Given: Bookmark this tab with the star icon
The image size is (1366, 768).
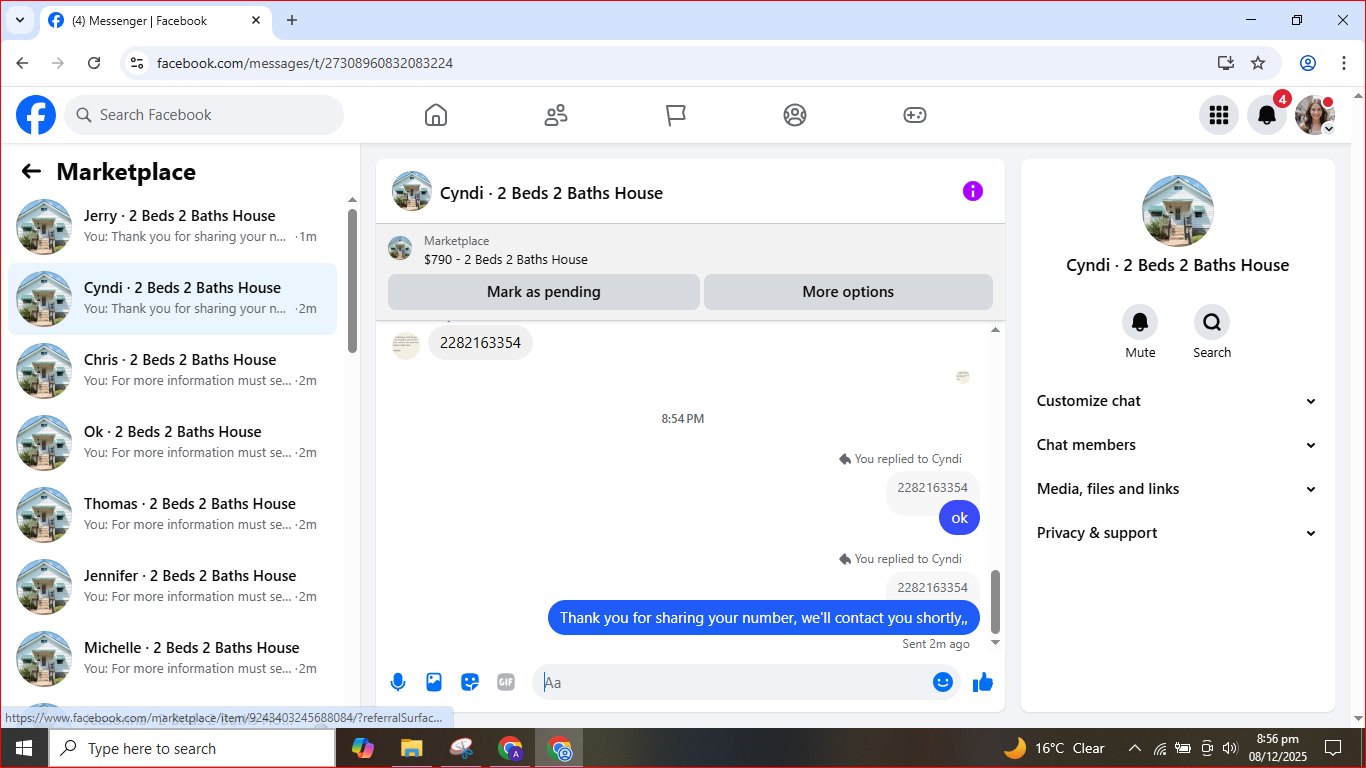Looking at the screenshot, I should (1258, 63).
